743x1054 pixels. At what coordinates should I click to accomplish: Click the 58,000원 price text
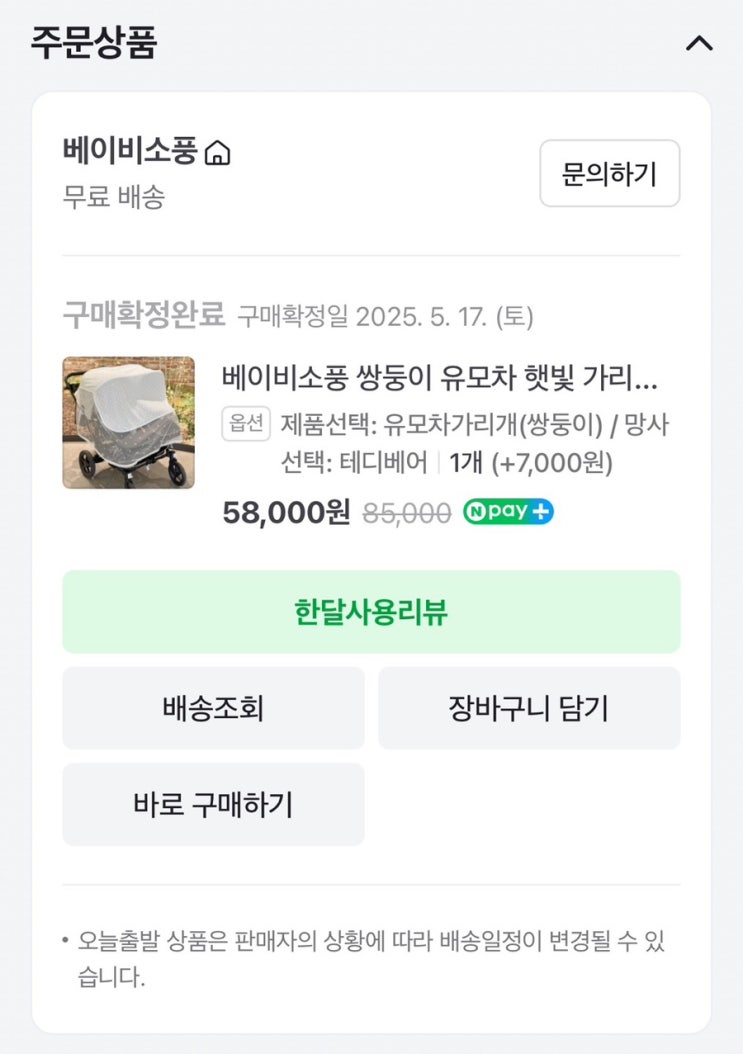point(286,512)
